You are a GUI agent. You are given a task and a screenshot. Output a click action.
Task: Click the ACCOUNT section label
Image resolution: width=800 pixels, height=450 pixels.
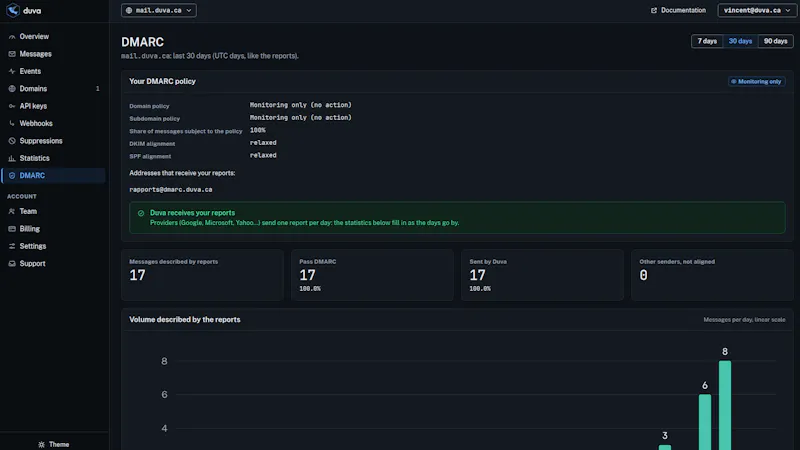click(x=22, y=196)
